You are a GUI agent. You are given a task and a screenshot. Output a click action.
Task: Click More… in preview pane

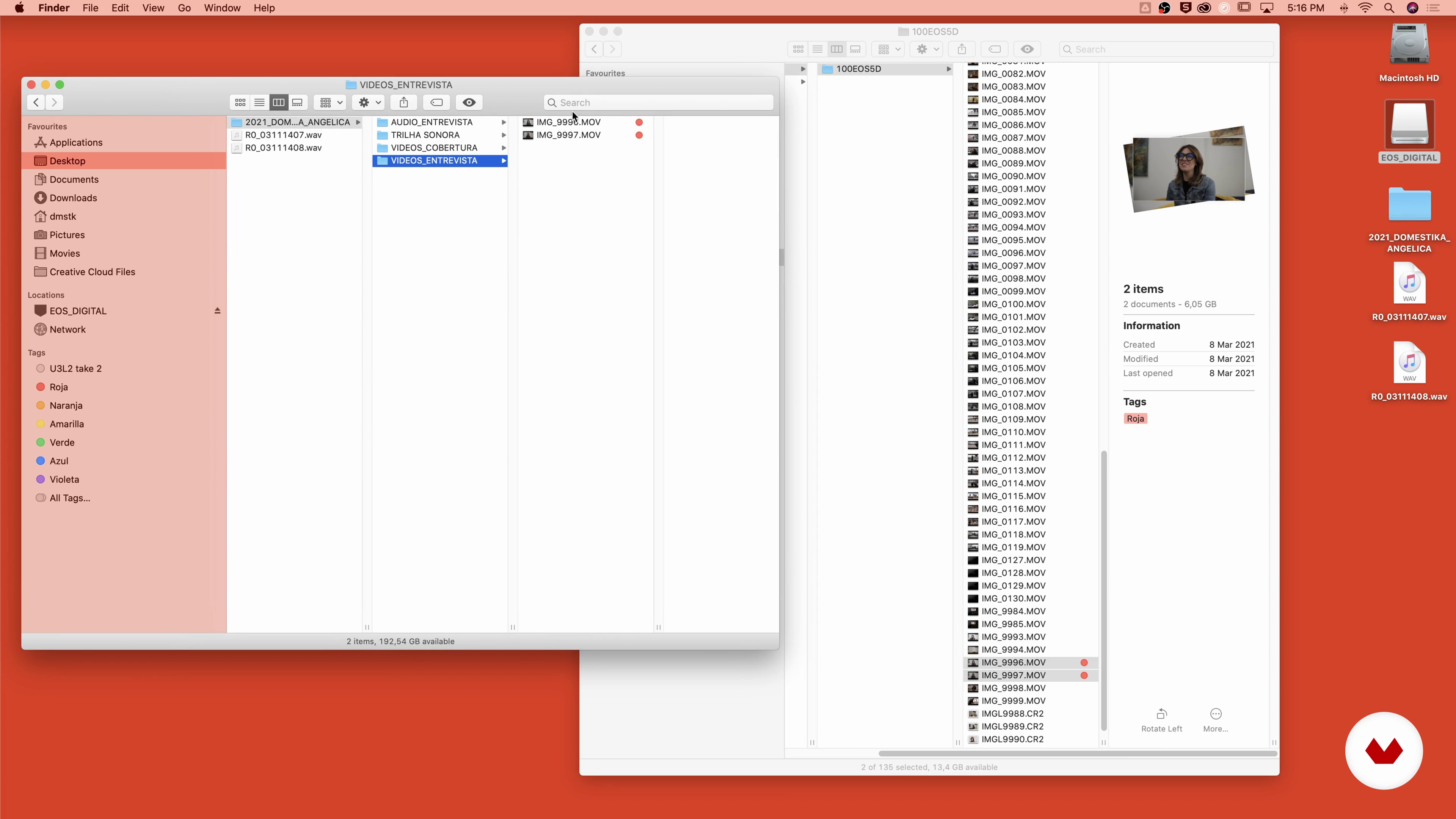pos(1216,721)
